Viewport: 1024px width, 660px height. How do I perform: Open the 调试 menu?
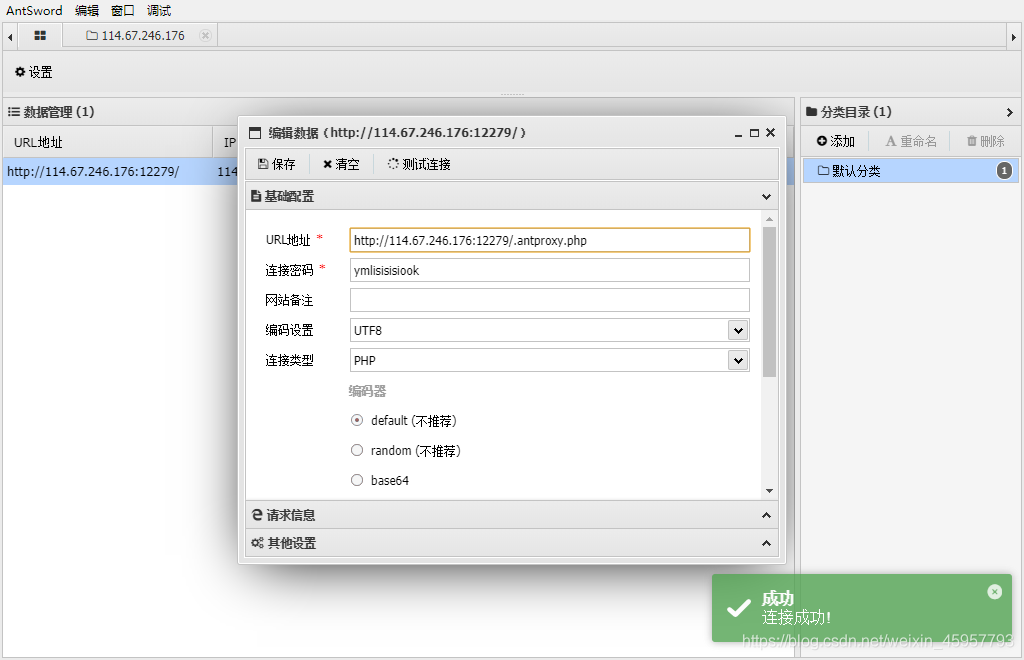(x=159, y=10)
